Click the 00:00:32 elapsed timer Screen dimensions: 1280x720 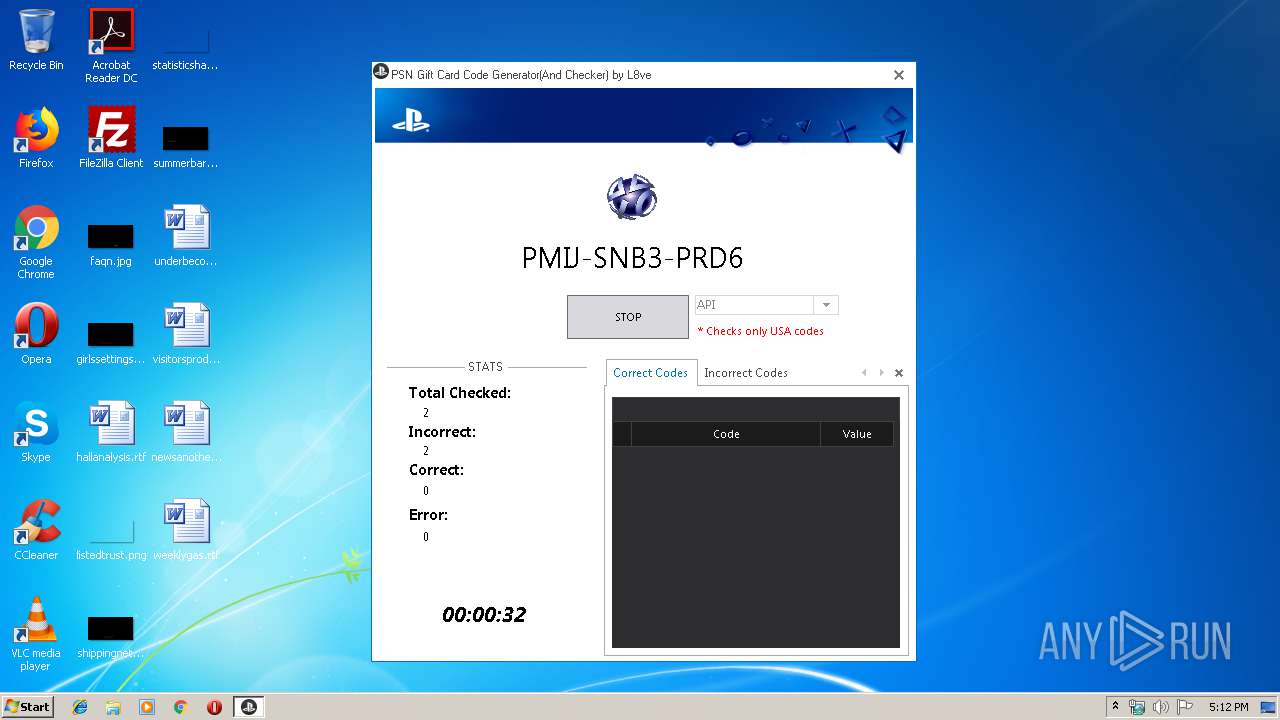click(484, 615)
